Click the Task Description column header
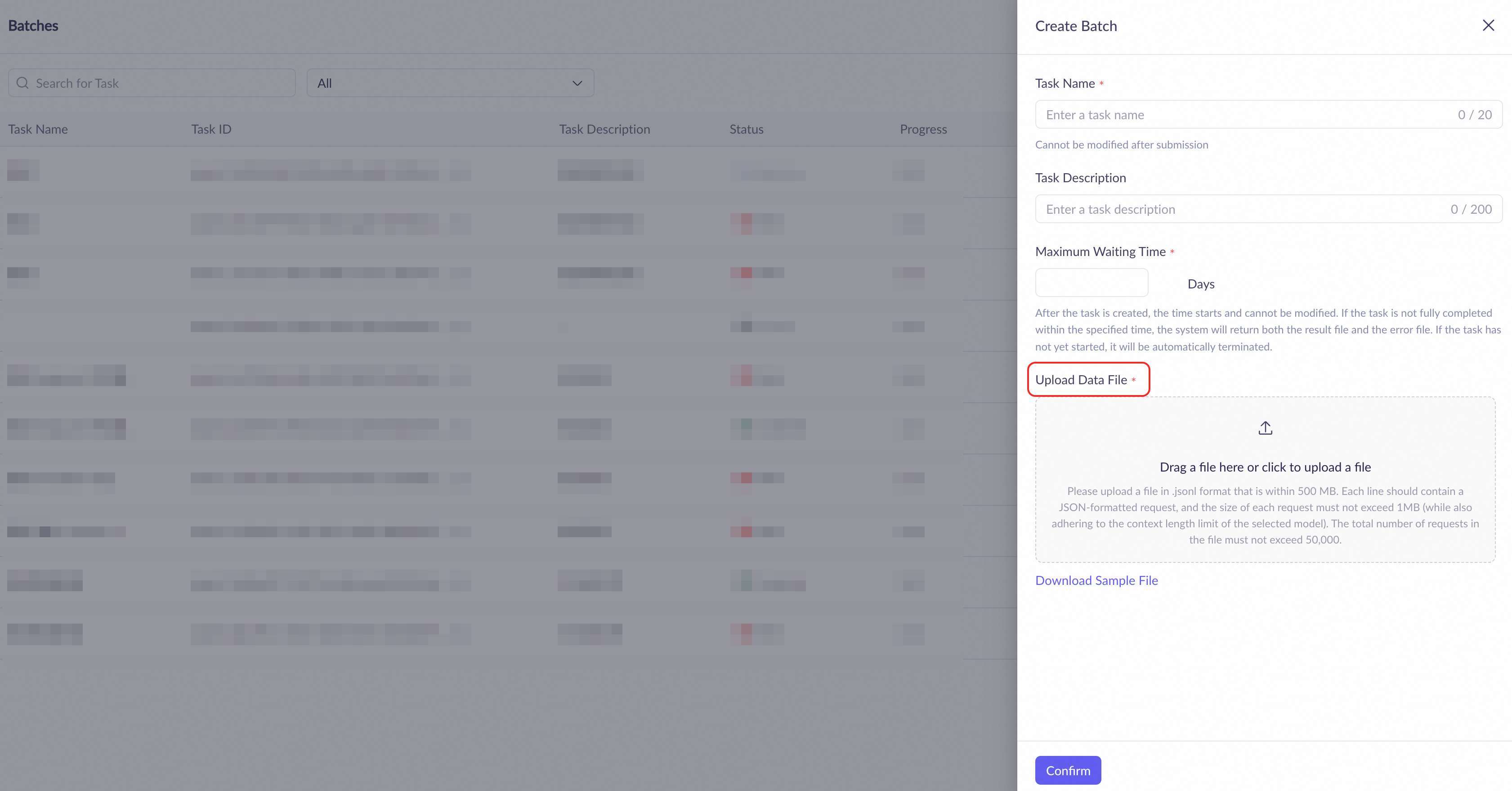The height and width of the screenshot is (791, 1512). [604, 129]
